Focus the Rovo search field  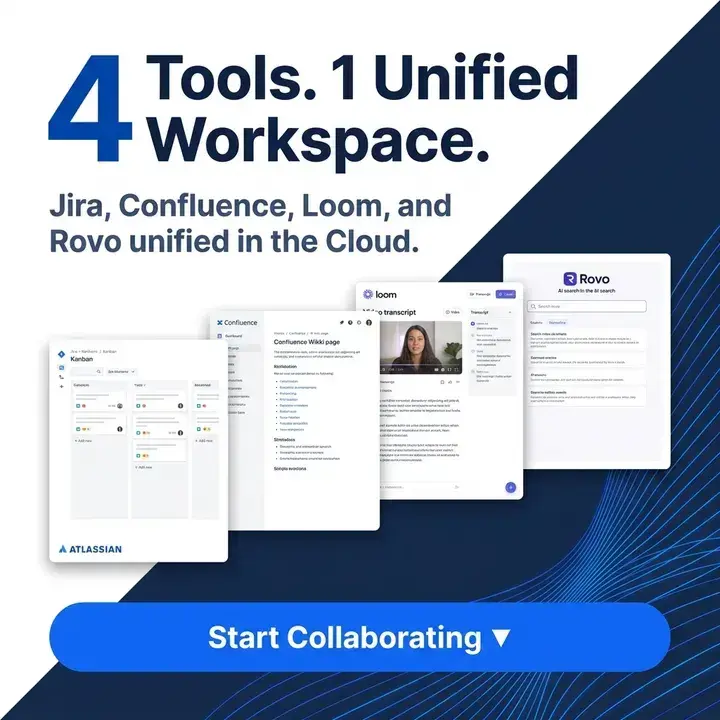[587, 306]
